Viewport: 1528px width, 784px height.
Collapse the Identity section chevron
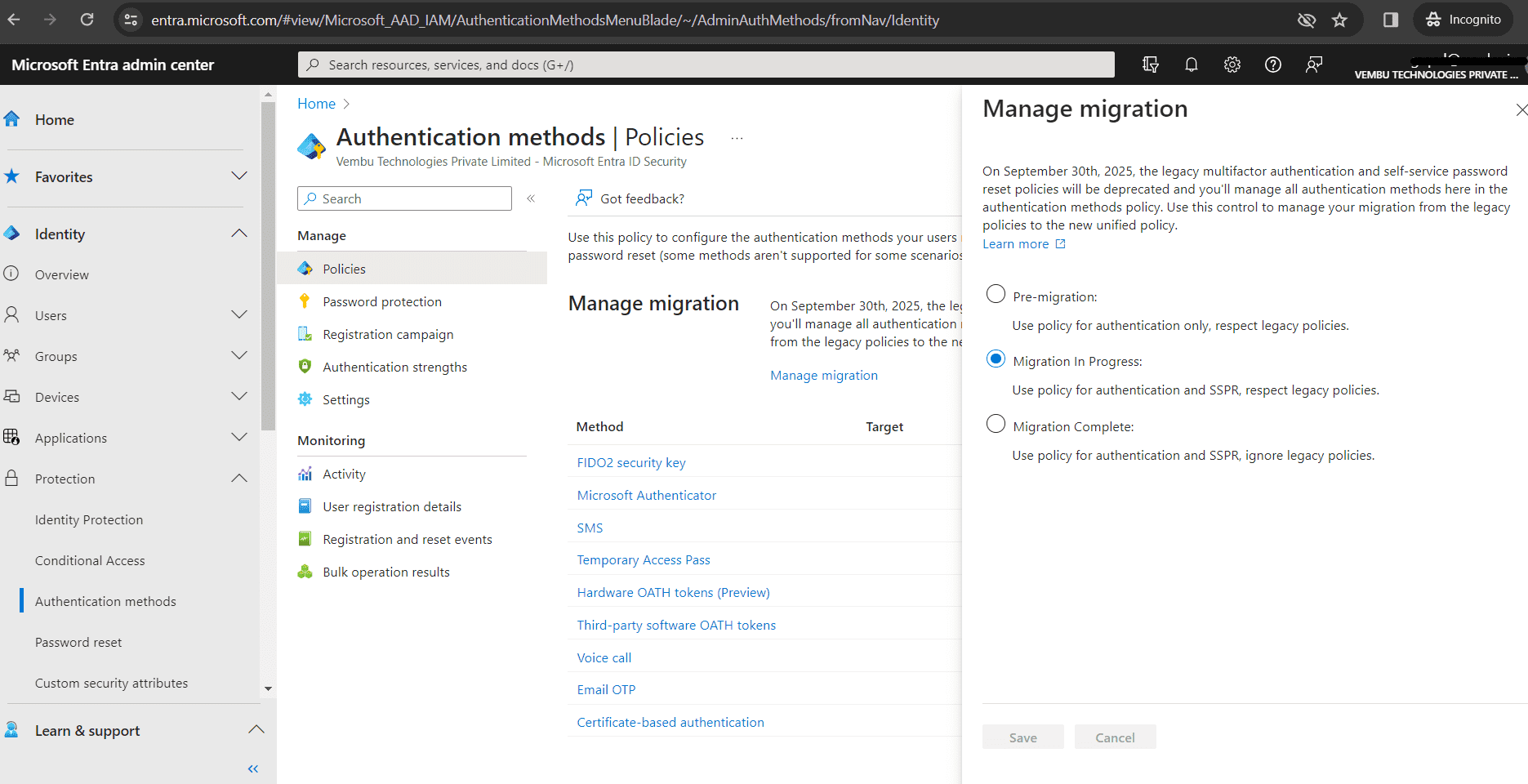(239, 234)
